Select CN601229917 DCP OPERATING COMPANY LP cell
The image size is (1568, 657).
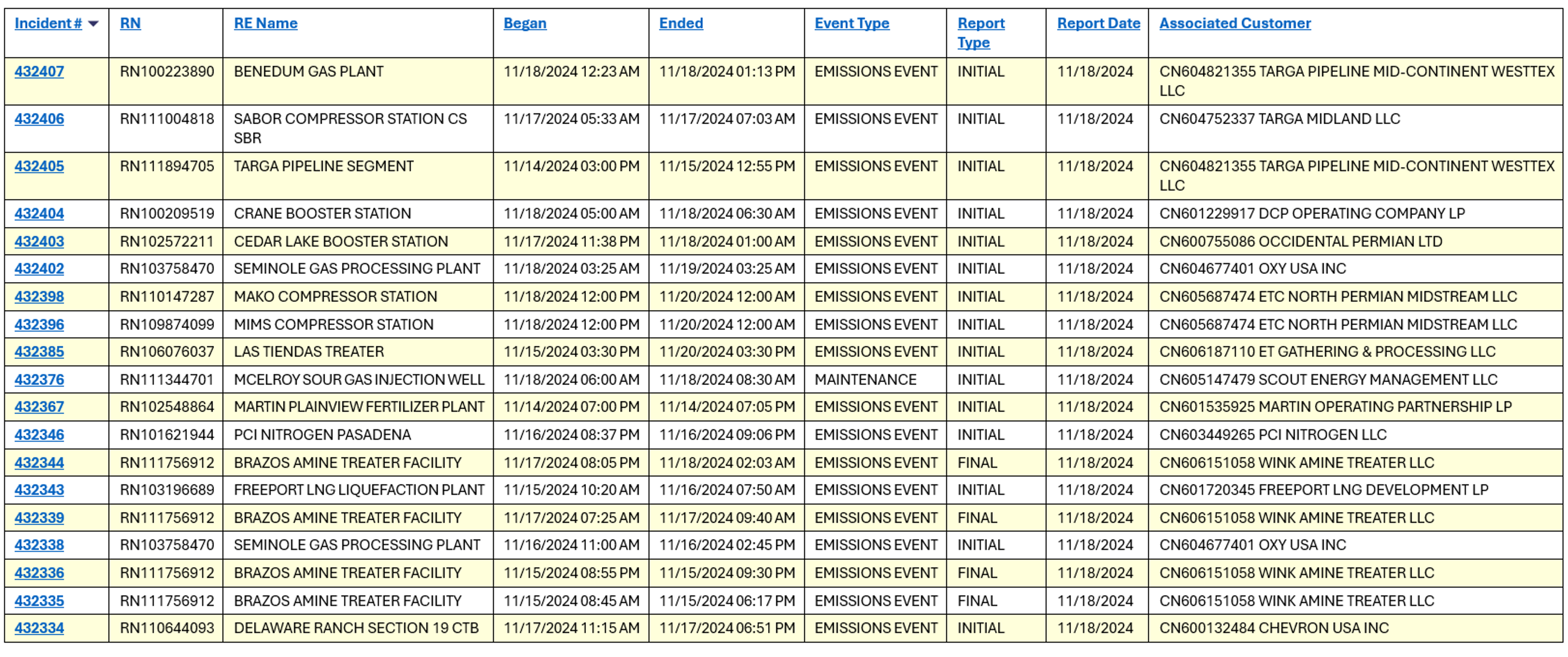(x=1356, y=214)
